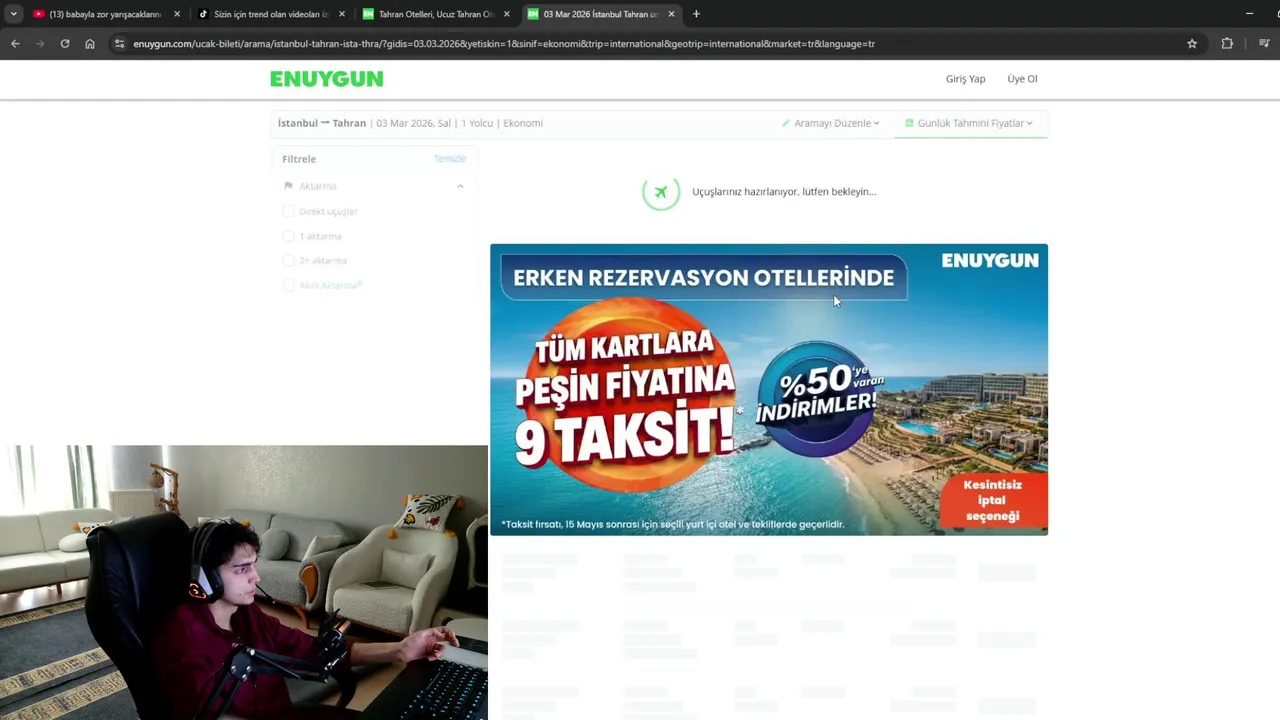Click the 'Filtrele' heading
Image resolution: width=1280 pixels, height=720 pixels.
(x=299, y=159)
